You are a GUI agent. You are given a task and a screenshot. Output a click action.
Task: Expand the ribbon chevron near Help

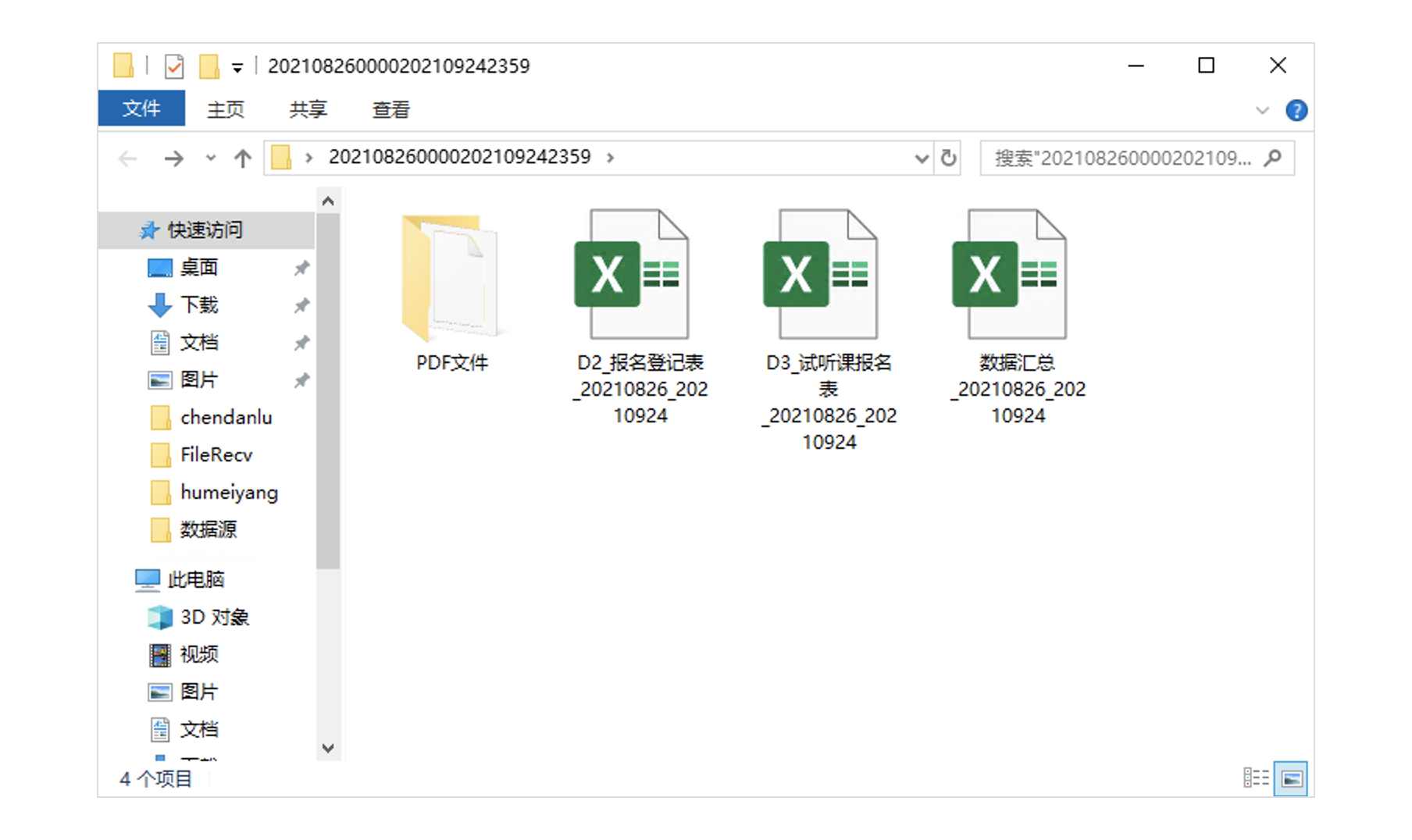pyautogui.click(x=1263, y=110)
